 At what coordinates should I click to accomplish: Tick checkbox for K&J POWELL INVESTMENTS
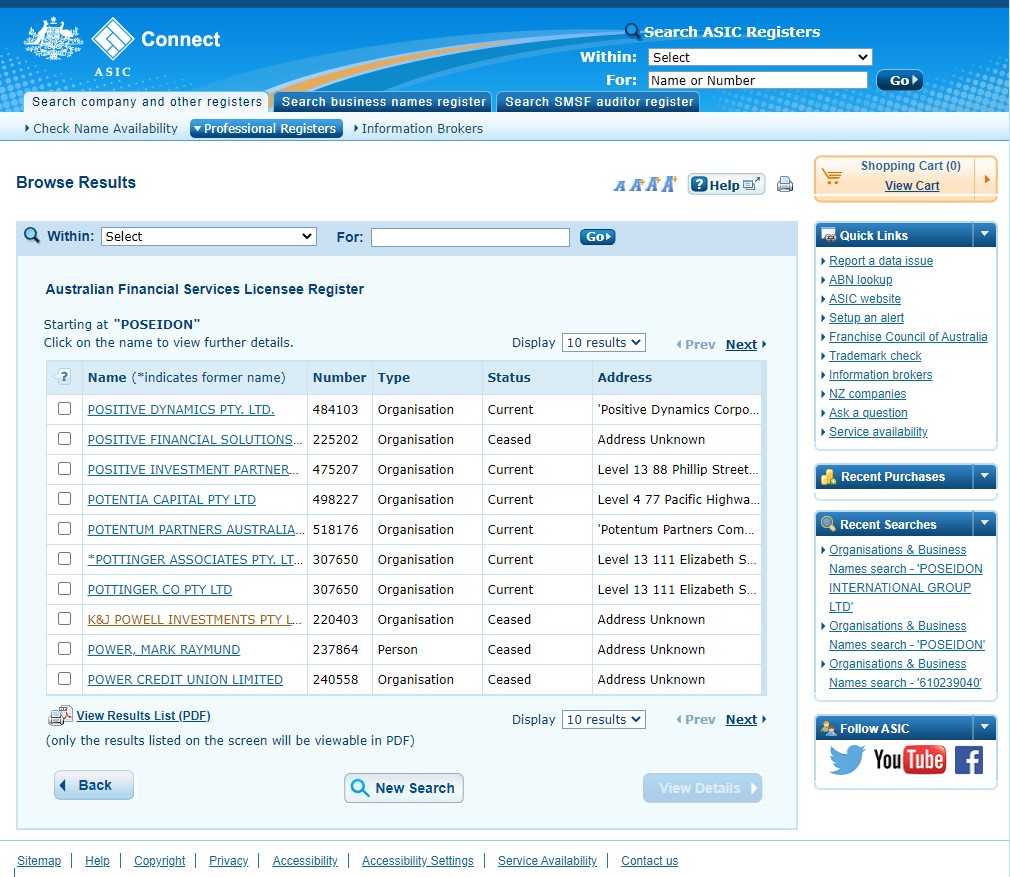(64, 619)
